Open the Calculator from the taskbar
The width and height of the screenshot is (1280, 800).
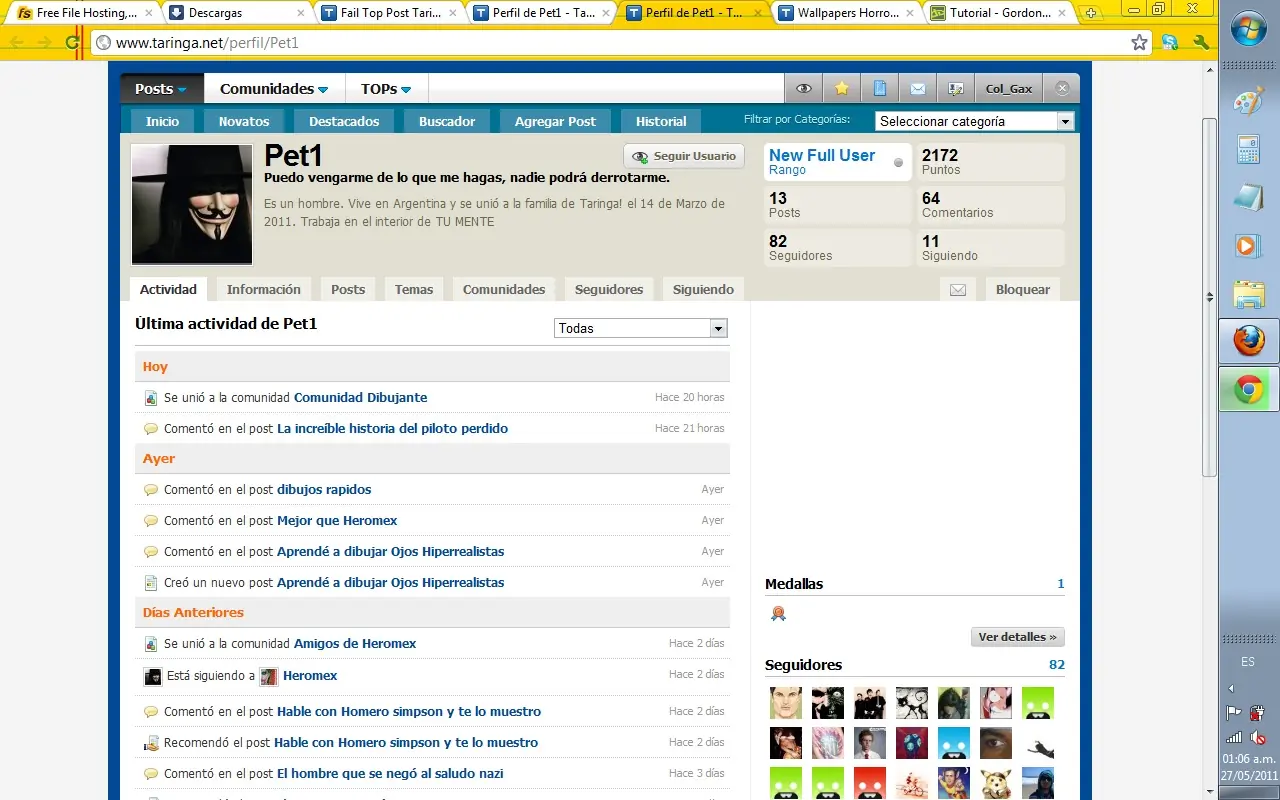tap(1249, 150)
